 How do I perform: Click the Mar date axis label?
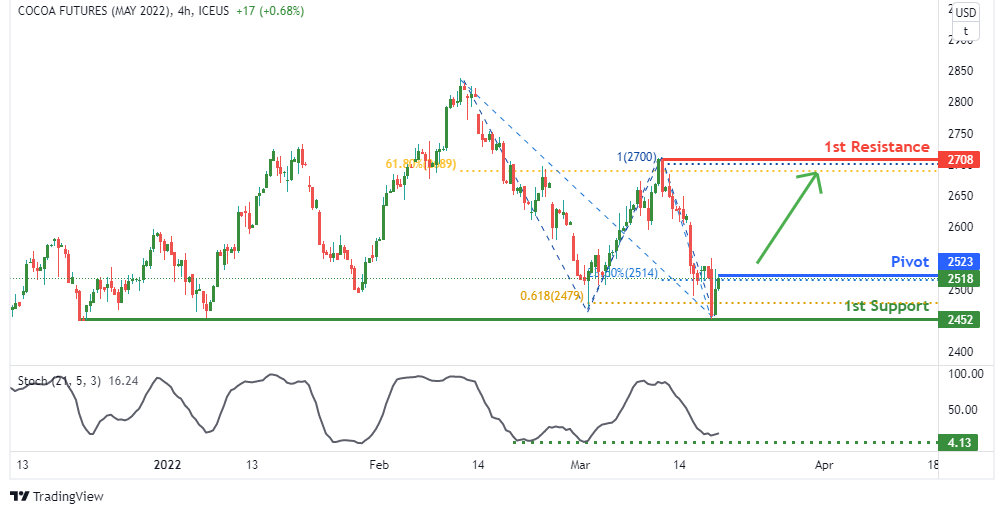(x=580, y=465)
